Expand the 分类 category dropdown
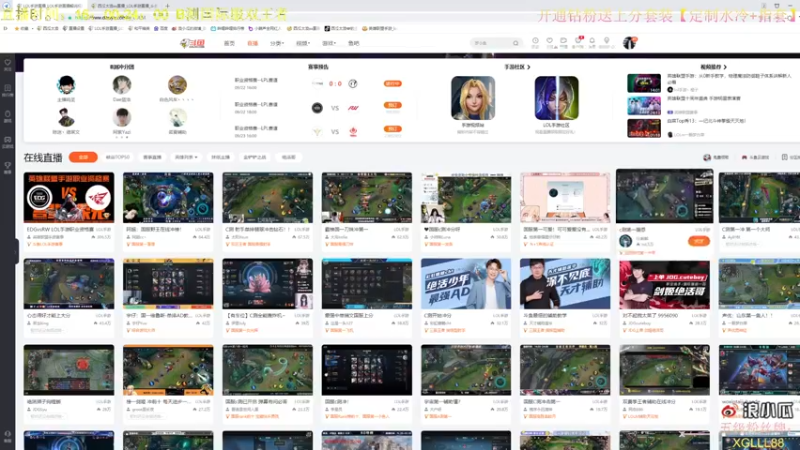Image resolution: width=800 pixels, height=450 pixels. point(277,43)
